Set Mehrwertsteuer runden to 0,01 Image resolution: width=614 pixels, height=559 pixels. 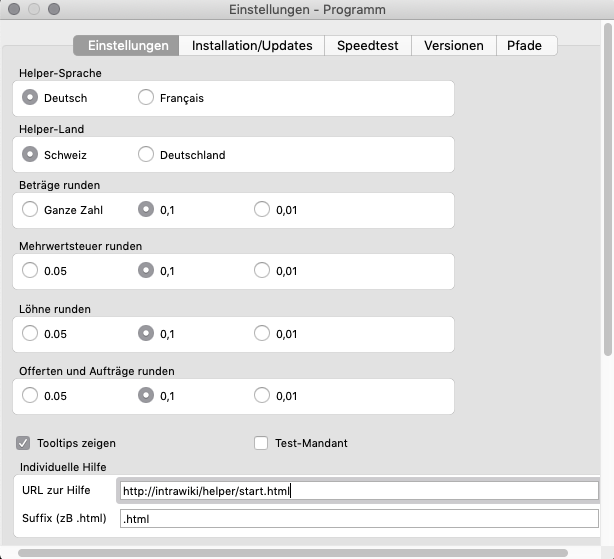pyautogui.click(x=262, y=270)
